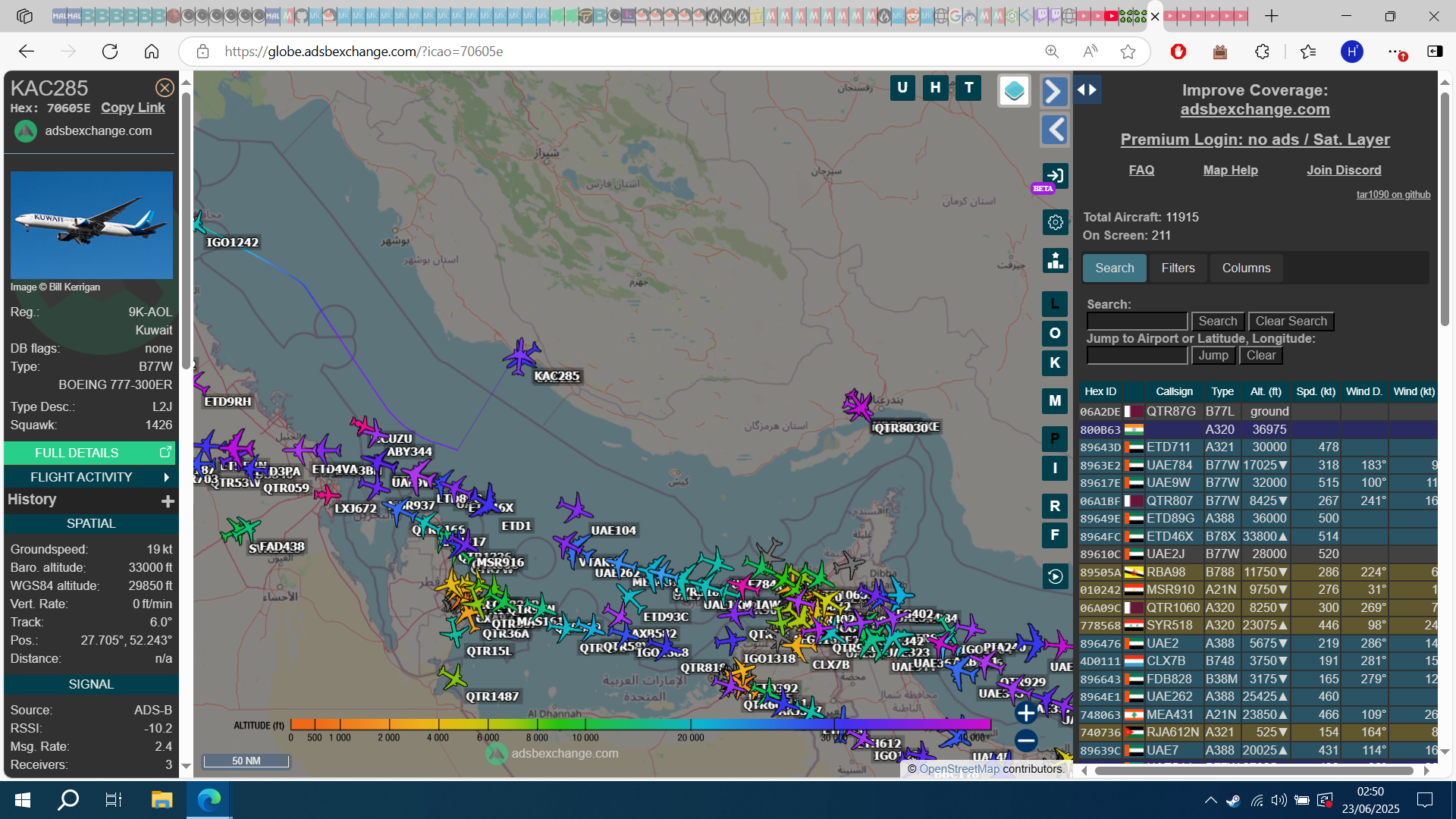
Task: Sort table by Spd. (kt) column
Action: pyautogui.click(x=1315, y=392)
